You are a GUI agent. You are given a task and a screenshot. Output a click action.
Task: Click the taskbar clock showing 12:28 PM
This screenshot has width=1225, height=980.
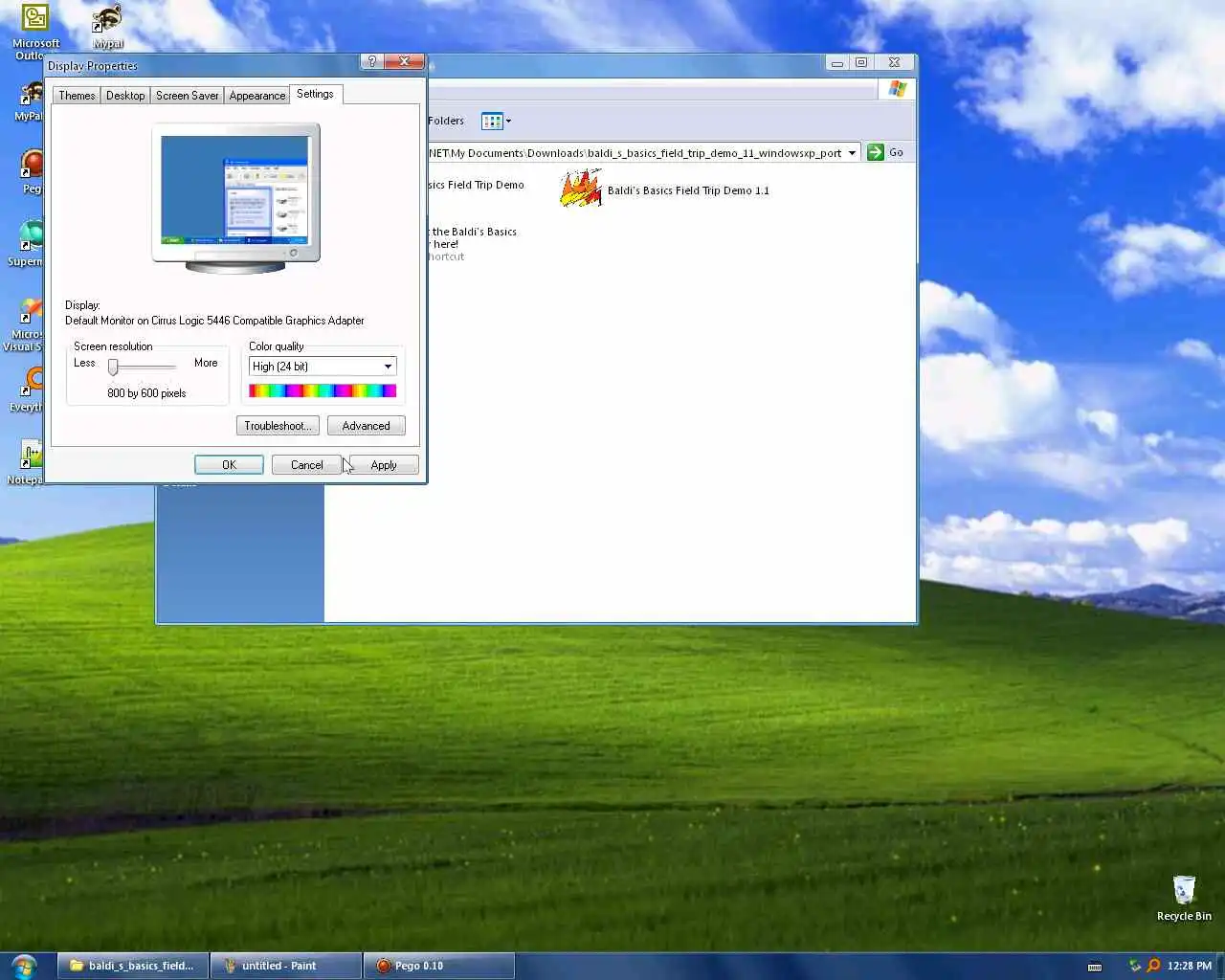pyautogui.click(x=1190, y=966)
